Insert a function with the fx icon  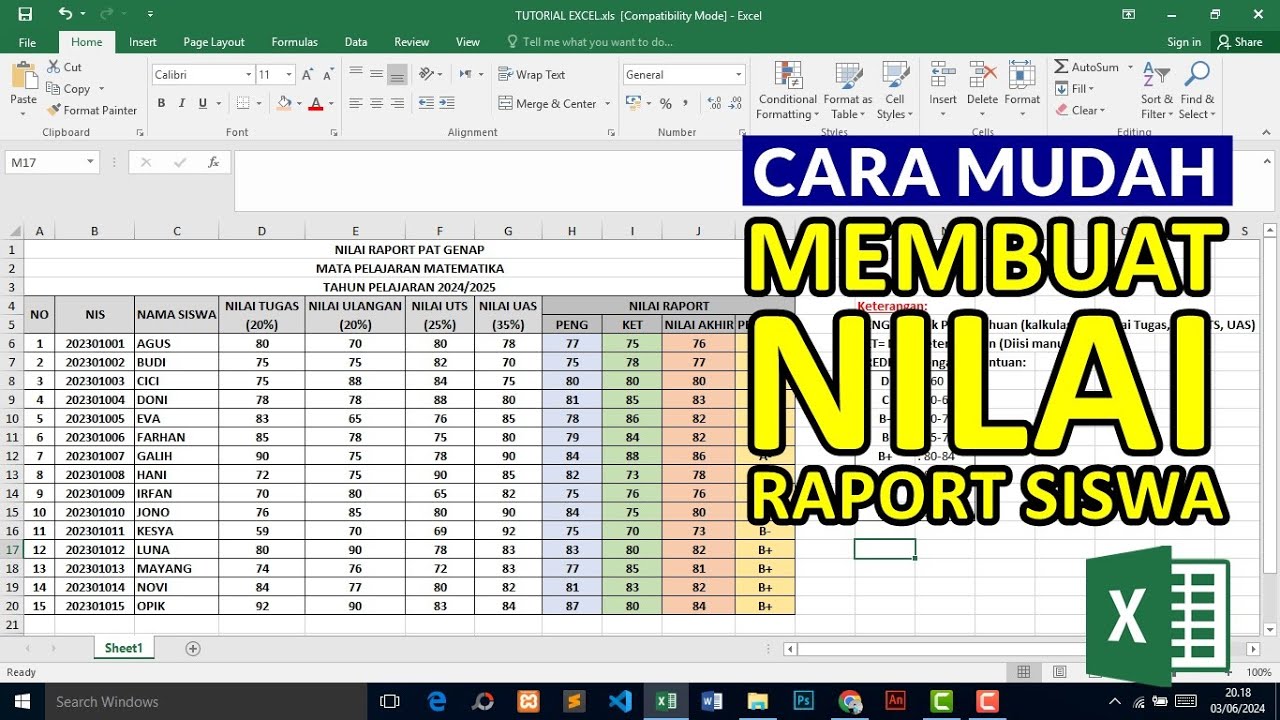click(x=213, y=162)
